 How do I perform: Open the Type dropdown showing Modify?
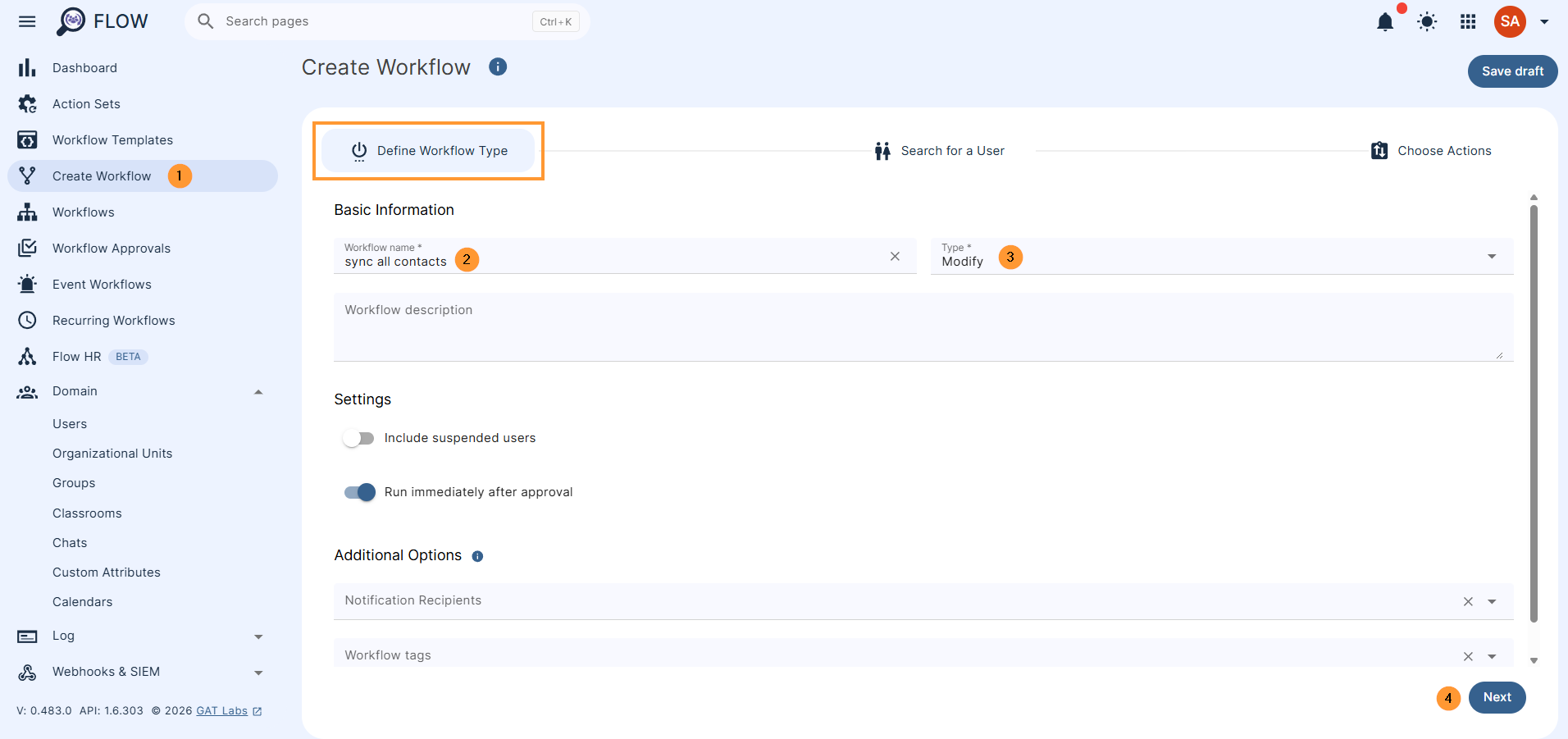1222,257
